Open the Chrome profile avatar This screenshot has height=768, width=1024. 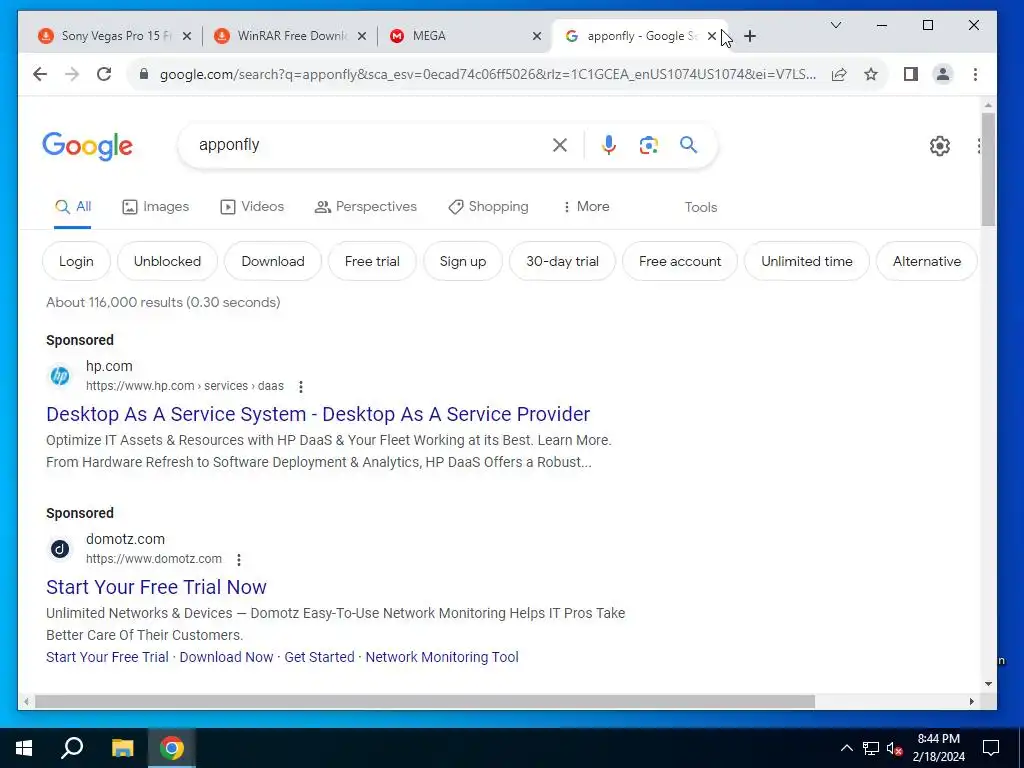942,74
